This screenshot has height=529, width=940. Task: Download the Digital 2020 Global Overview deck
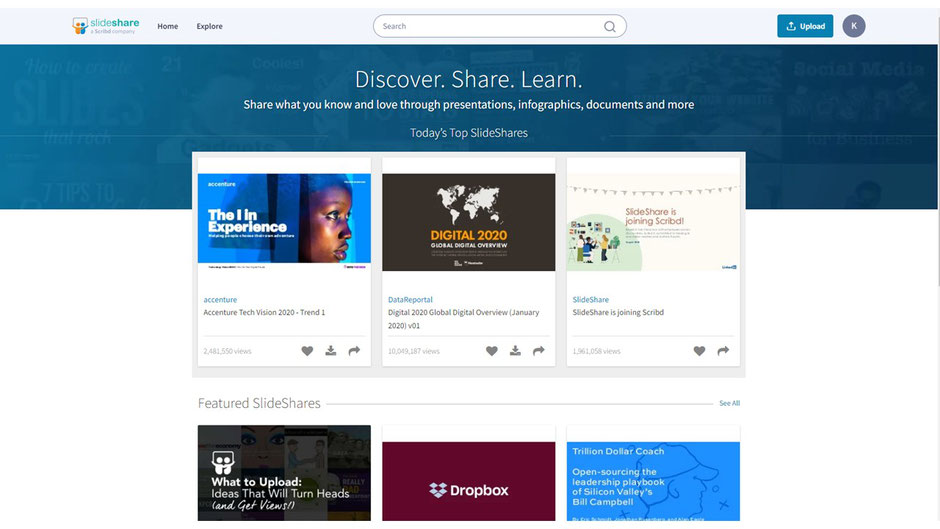[516, 351]
